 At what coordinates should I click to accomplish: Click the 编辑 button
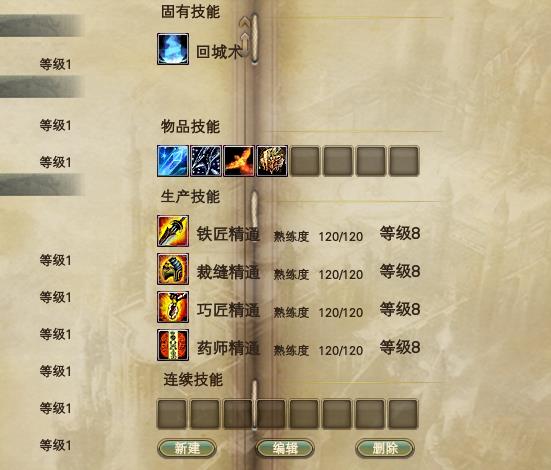tap(285, 448)
